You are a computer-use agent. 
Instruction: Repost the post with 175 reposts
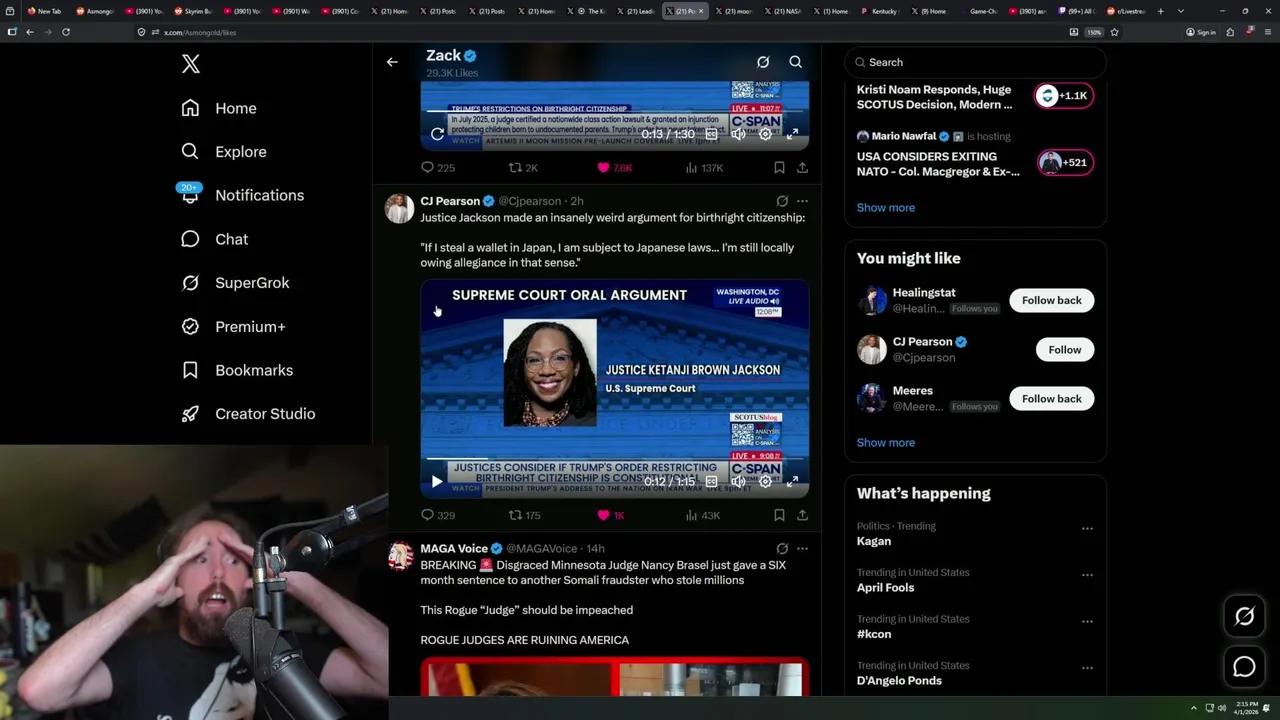tap(524, 516)
